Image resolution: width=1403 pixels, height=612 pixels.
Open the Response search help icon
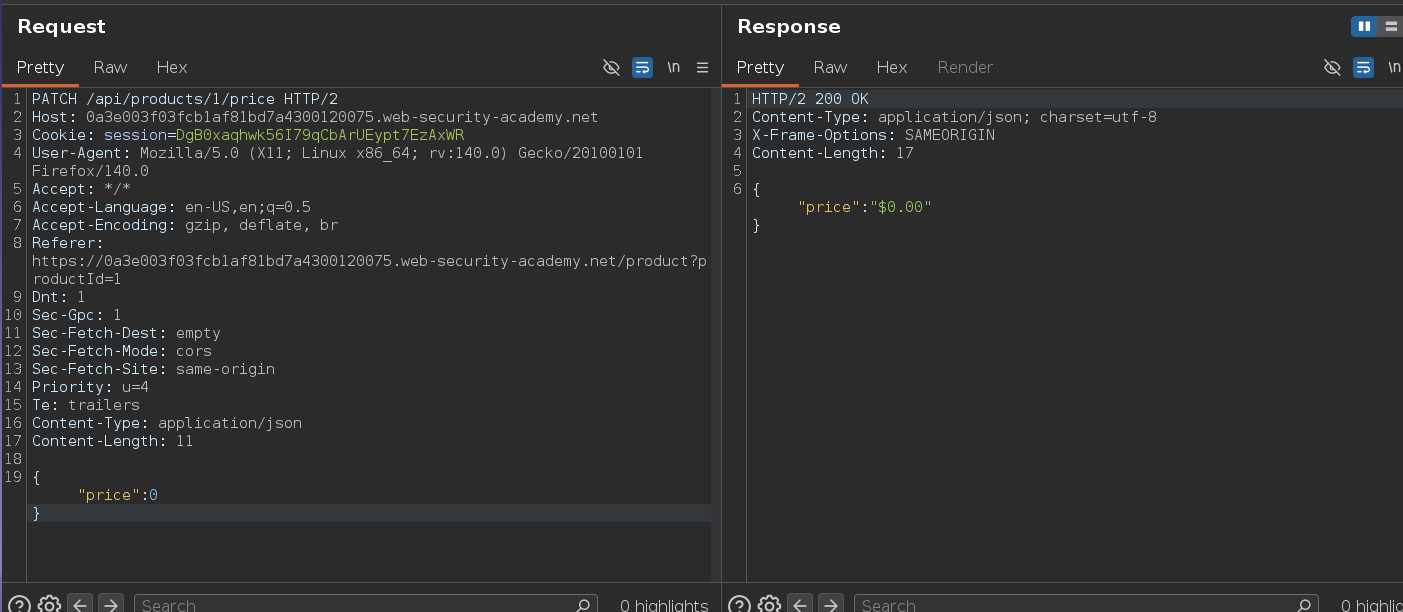point(739,605)
